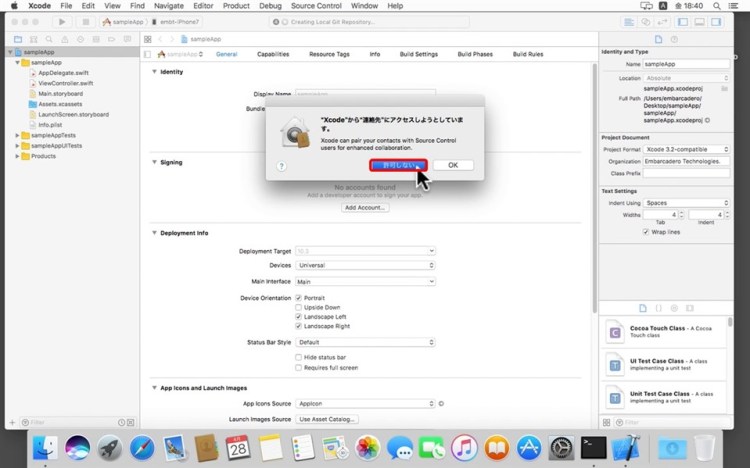This screenshot has width=750, height=468.
Task: Click the help question mark in dialog
Action: point(281,166)
